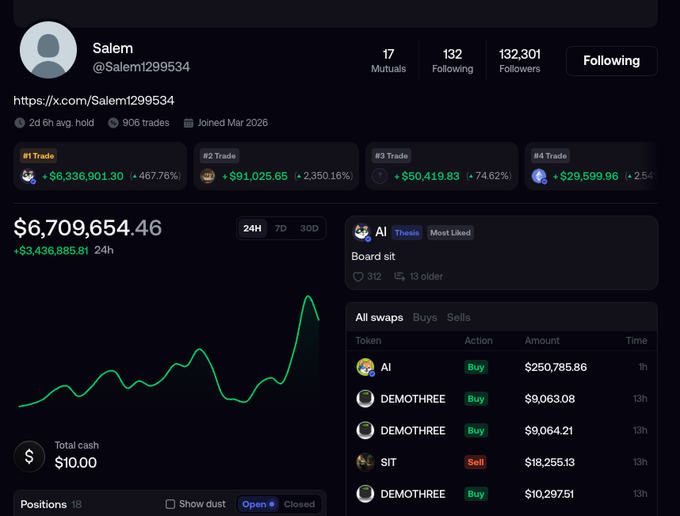Open Salem's profile avatar
This screenshot has height=516, width=680.
click(48, 50)
